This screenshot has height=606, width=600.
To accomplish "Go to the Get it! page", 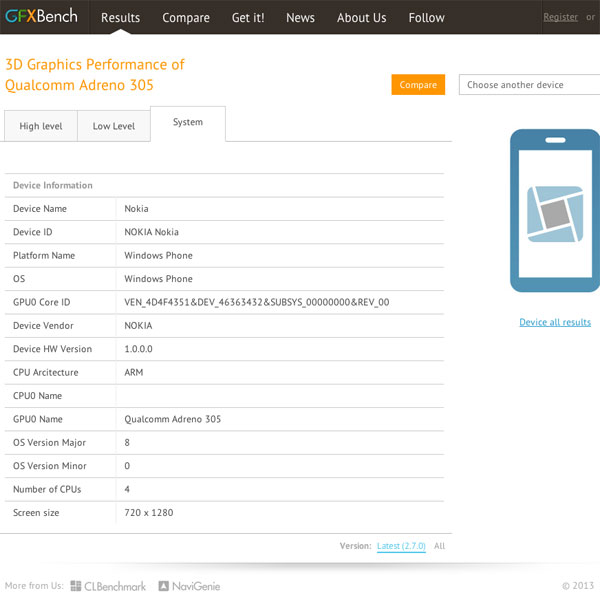I will tap(248, 18).
